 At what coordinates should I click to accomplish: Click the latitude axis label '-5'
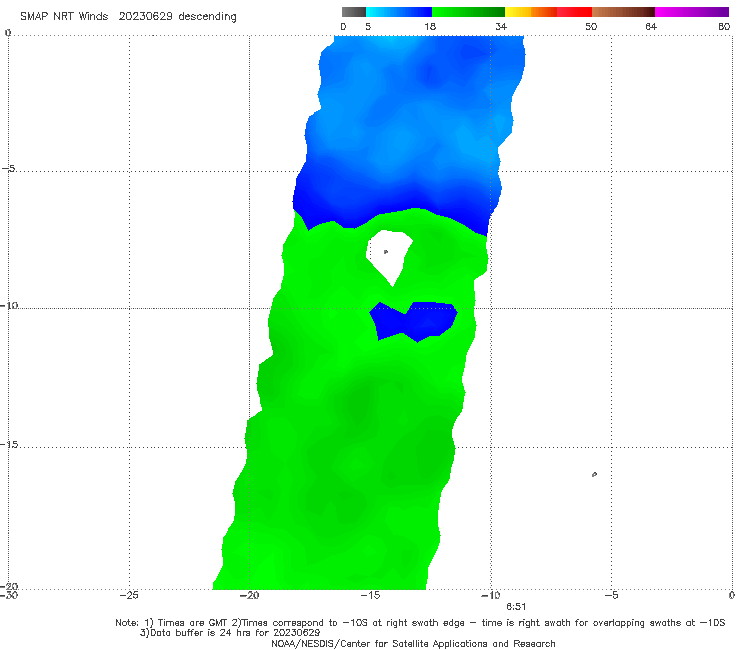point(9,169)
